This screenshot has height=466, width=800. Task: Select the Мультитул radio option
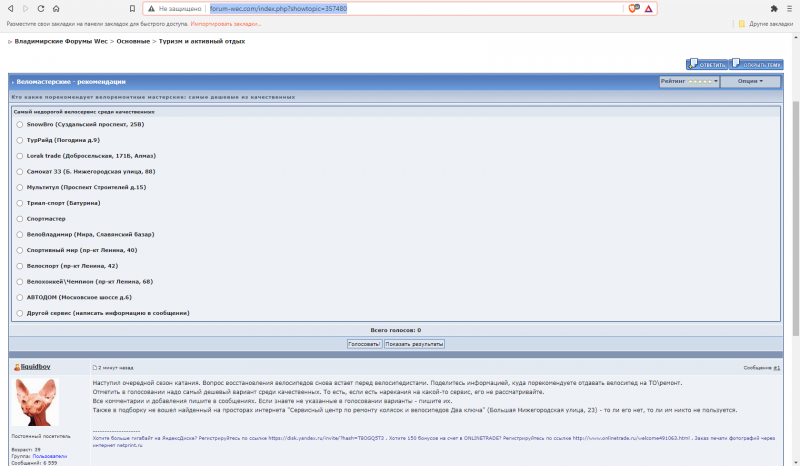(x=20, y=187)
